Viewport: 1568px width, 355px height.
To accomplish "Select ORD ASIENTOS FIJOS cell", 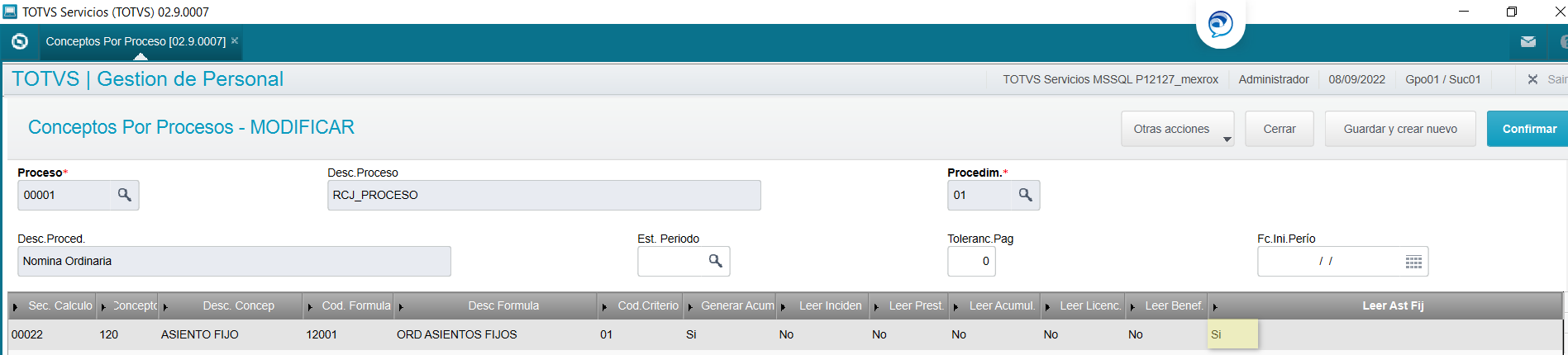I will tap(496, 334).
